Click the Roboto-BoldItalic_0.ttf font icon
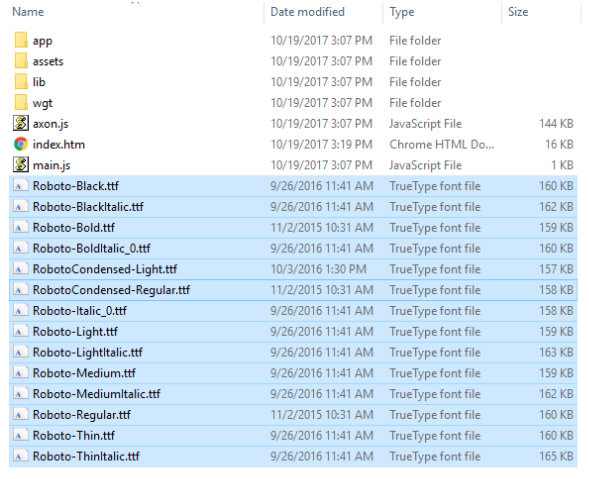The width and height of the screenshot is (589, 479). click(x=21, y=248)
